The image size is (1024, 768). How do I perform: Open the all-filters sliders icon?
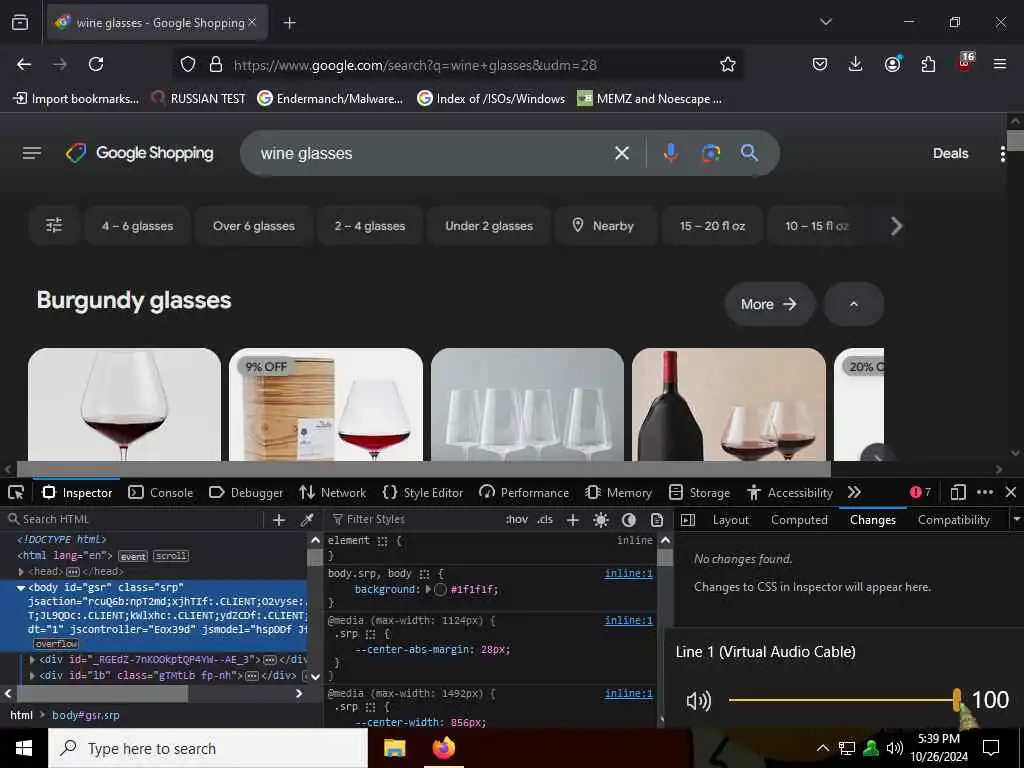pyautogui.click(x=54, y=225)
